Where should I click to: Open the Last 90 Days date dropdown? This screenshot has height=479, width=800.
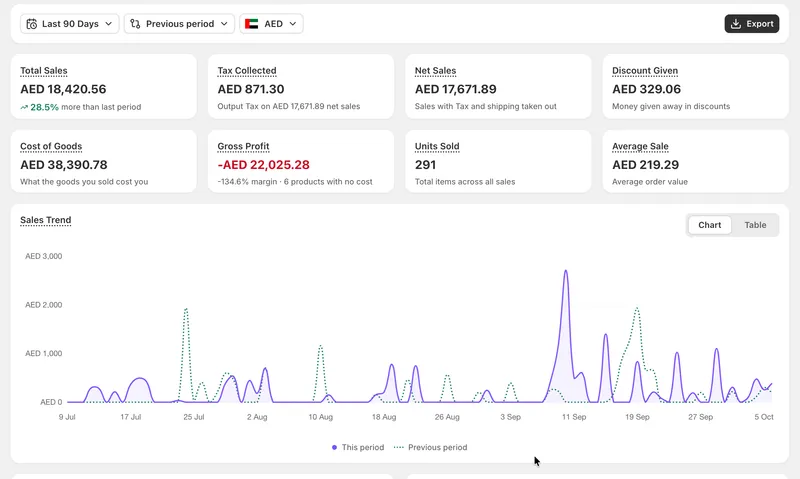click(x=69, y=24)
